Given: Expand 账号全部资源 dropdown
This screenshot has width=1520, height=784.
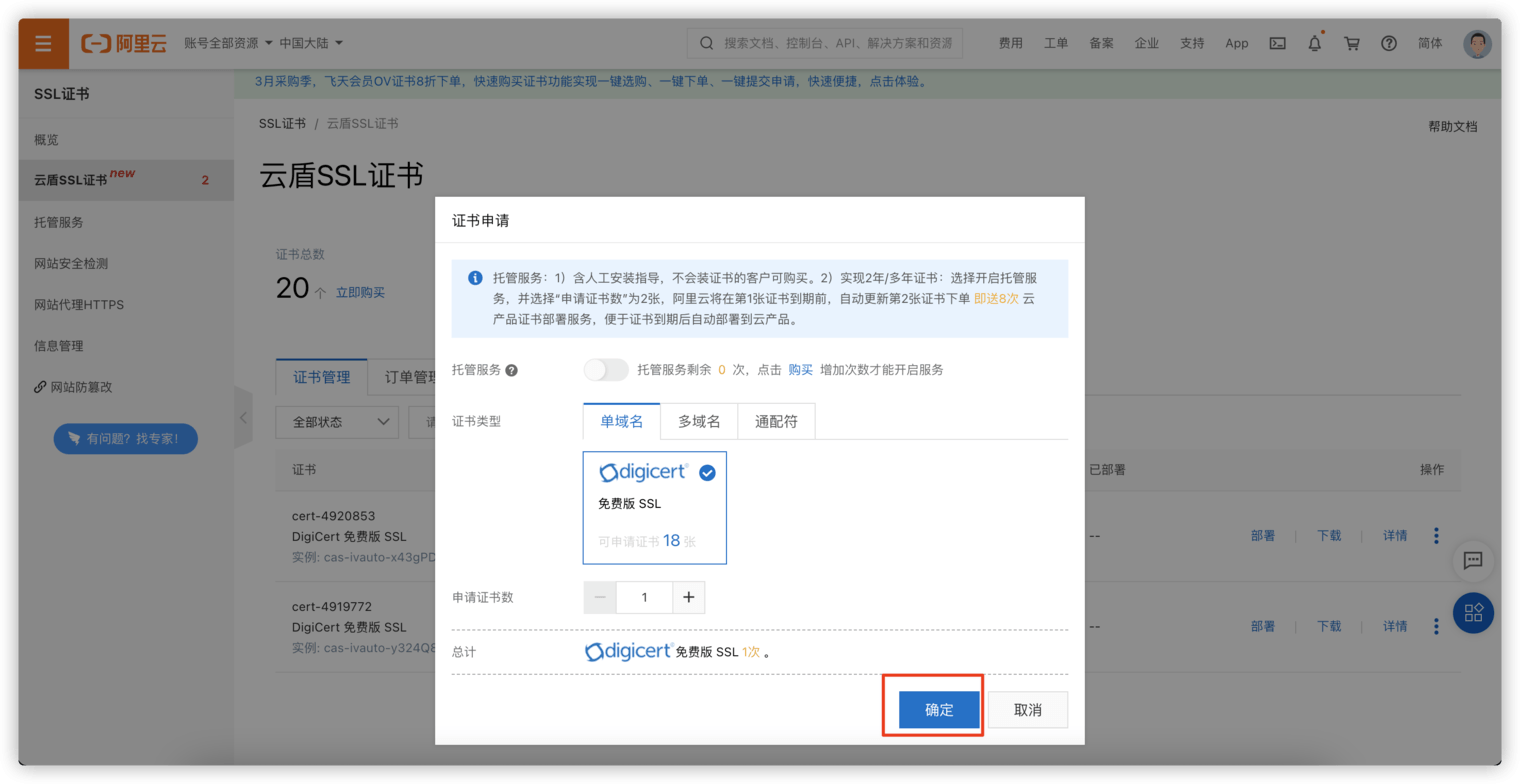Looking at the screenshot, I should (x=229, y=44).
